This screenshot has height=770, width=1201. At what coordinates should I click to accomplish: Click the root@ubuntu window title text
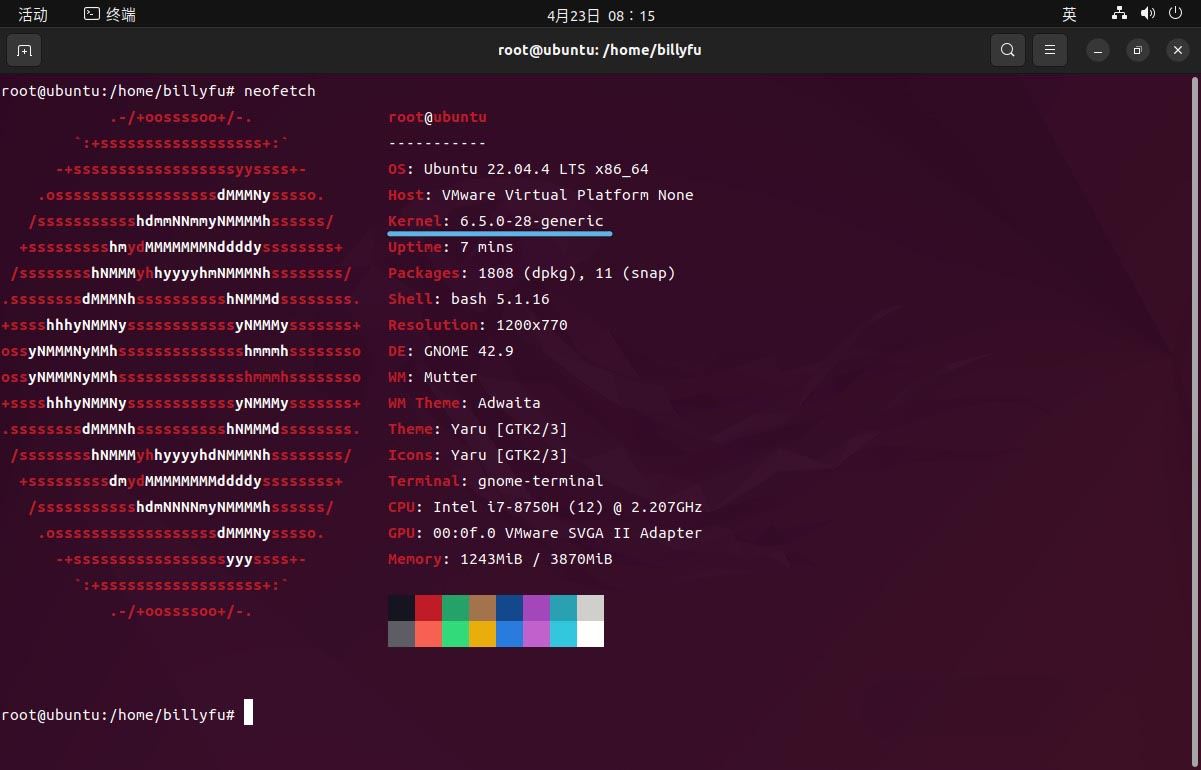(600, 50)
